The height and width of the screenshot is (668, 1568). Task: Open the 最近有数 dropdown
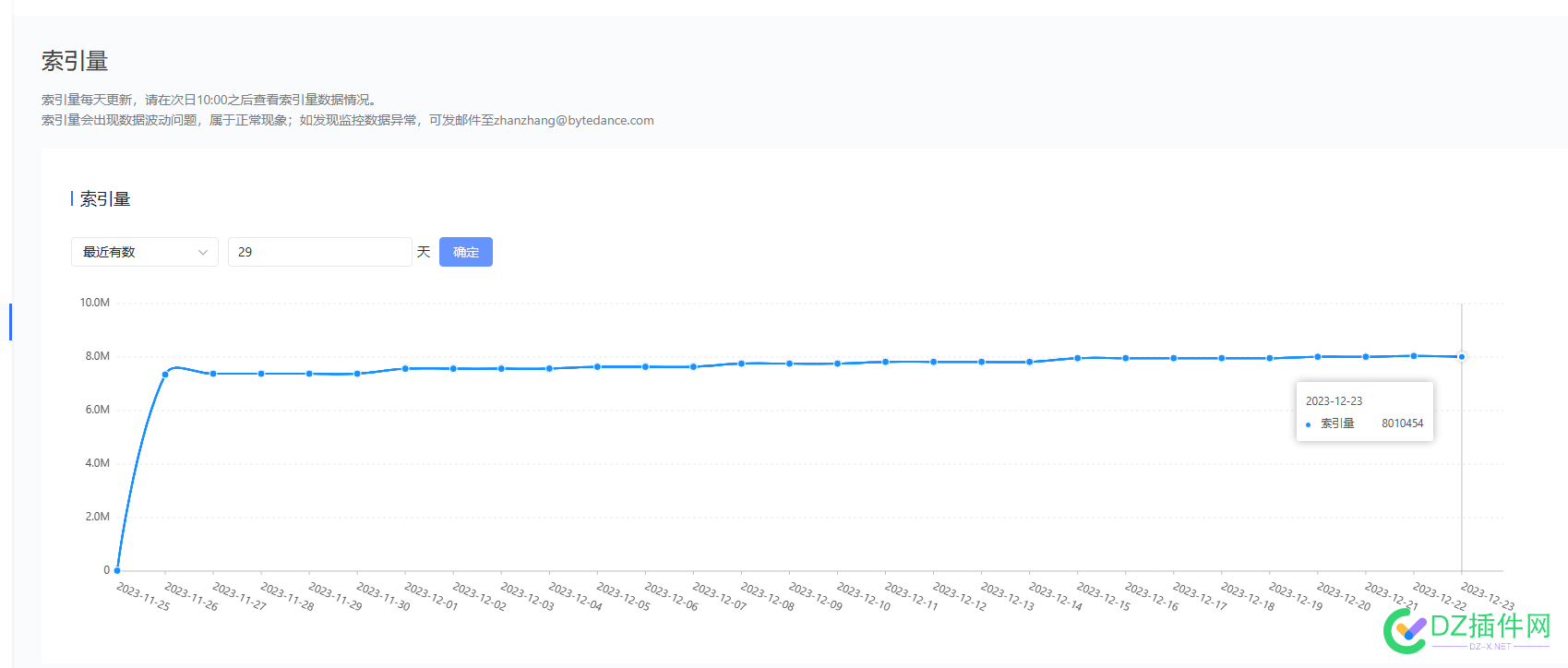click(x=145, y=252)
